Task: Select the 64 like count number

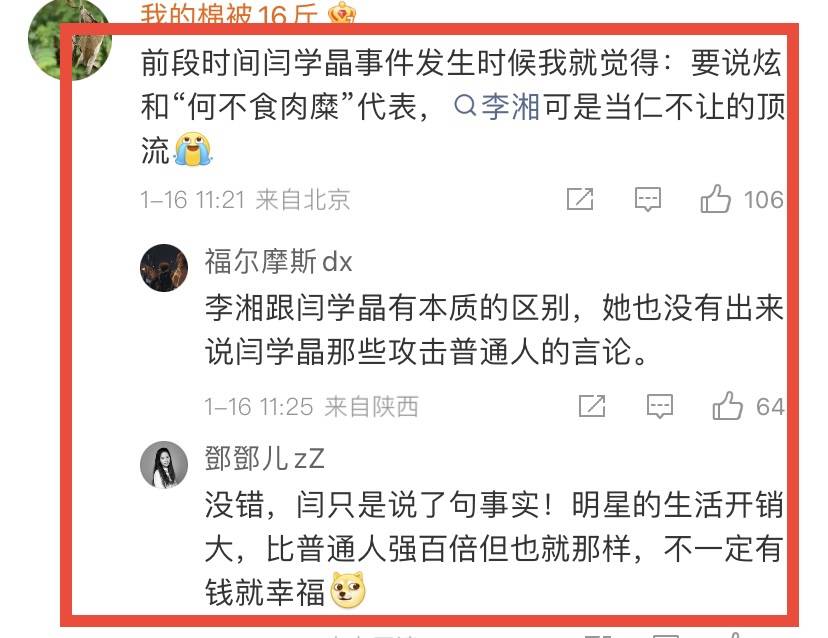Action: (x=770, y=406)
